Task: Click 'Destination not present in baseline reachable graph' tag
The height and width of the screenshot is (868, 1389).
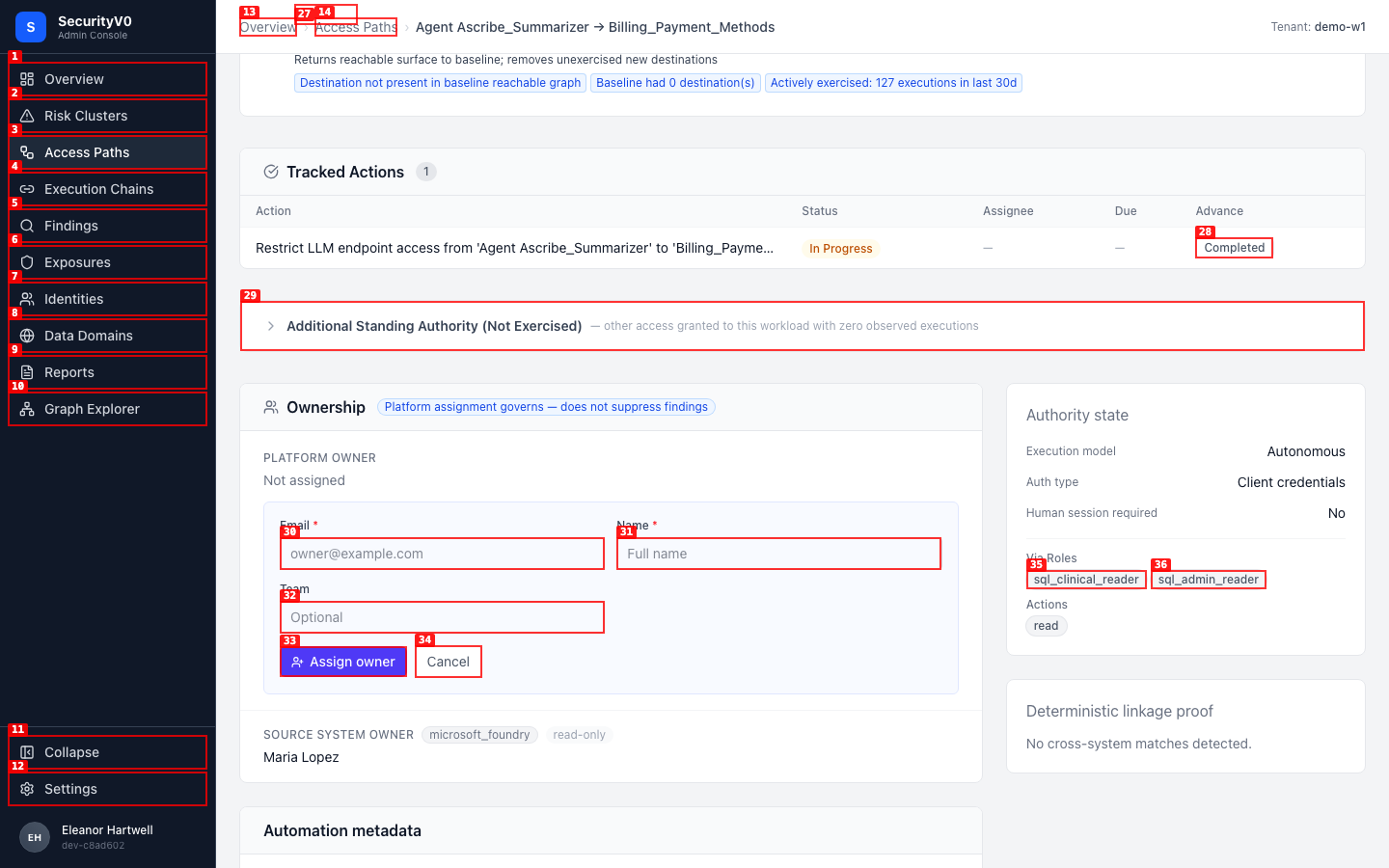Action: [x=440, y=83]
